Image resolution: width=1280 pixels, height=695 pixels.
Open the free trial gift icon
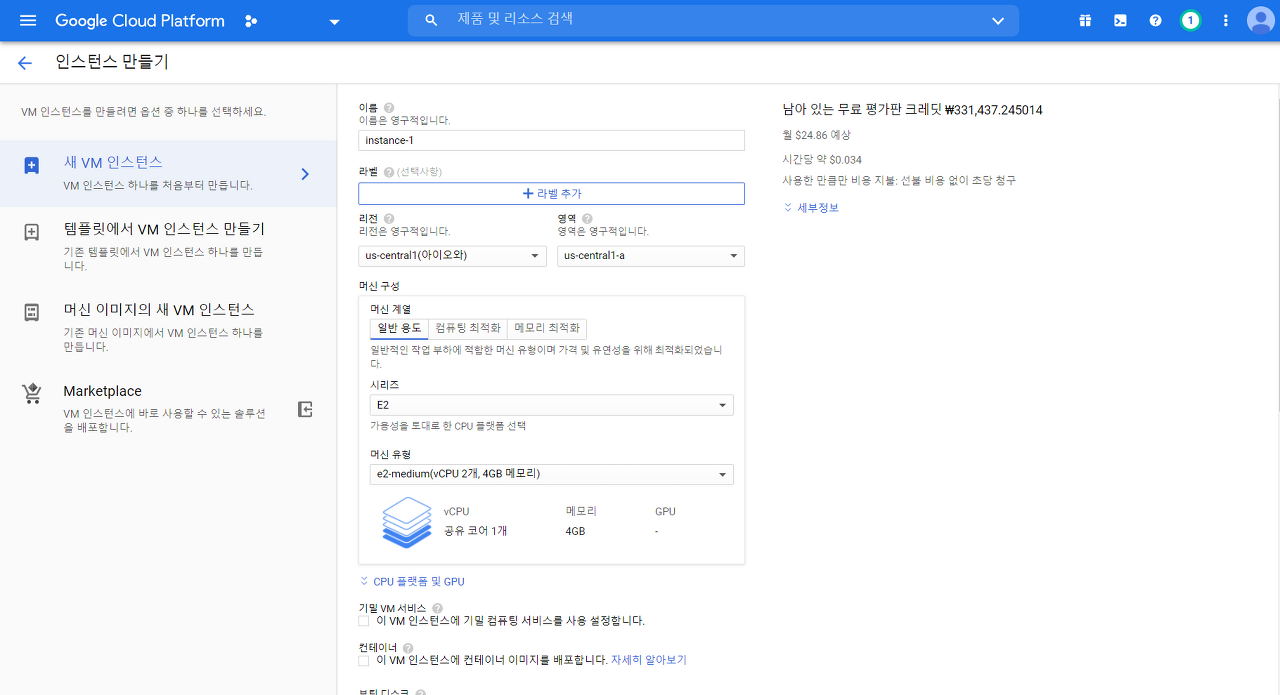click(x=1085, y=20)
